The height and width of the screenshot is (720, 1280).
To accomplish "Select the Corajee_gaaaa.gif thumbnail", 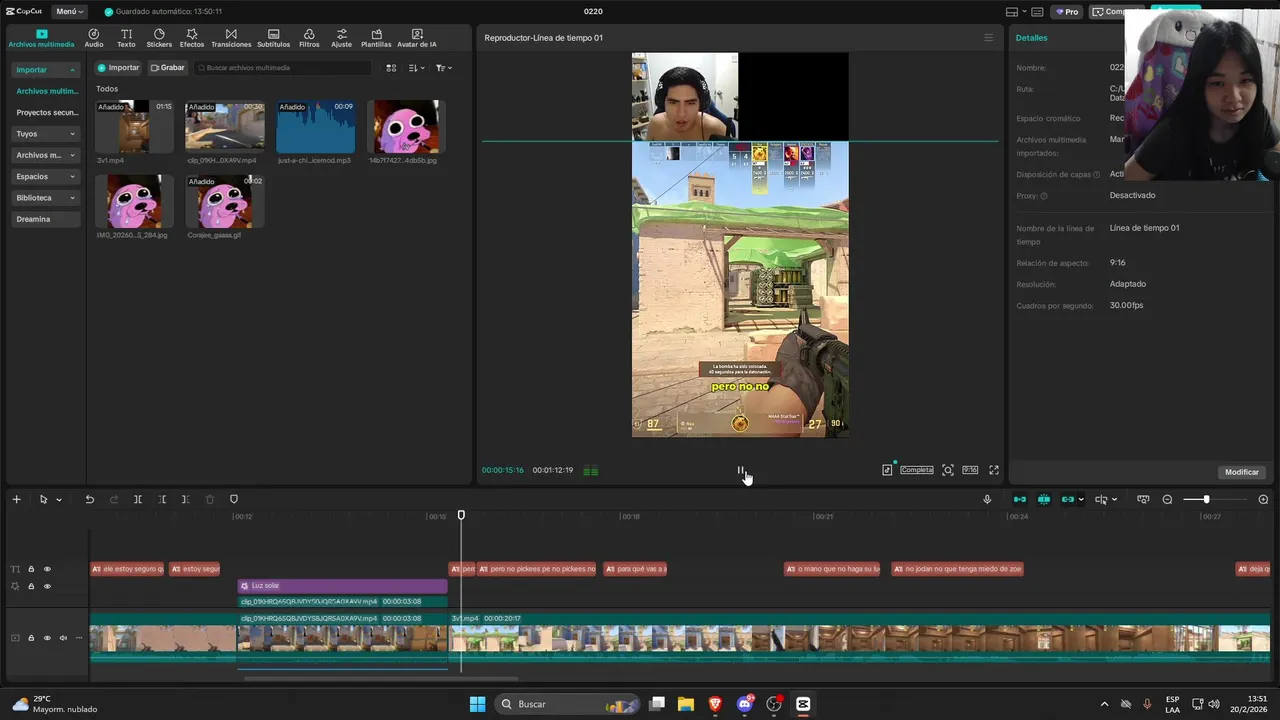I will pyautogui.click(x=224, y=201).
